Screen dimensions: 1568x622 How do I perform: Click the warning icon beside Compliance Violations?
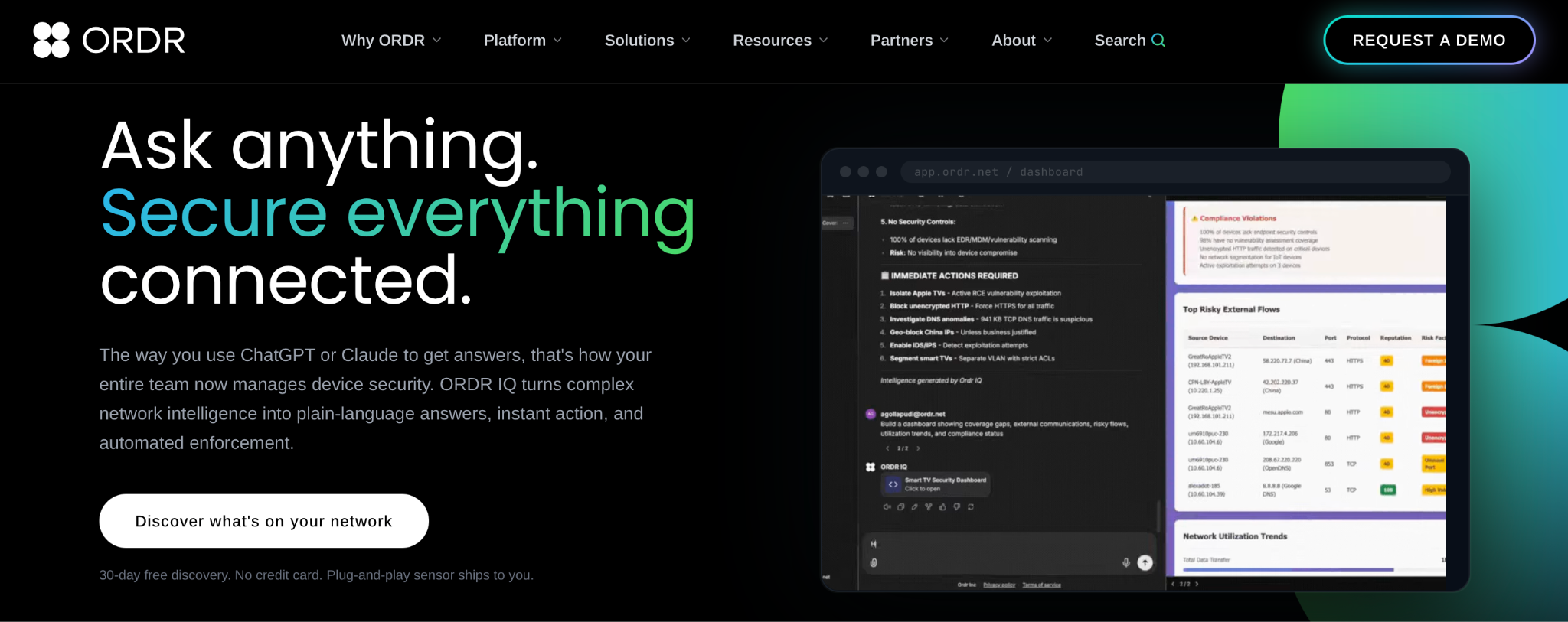point(1194,218)
